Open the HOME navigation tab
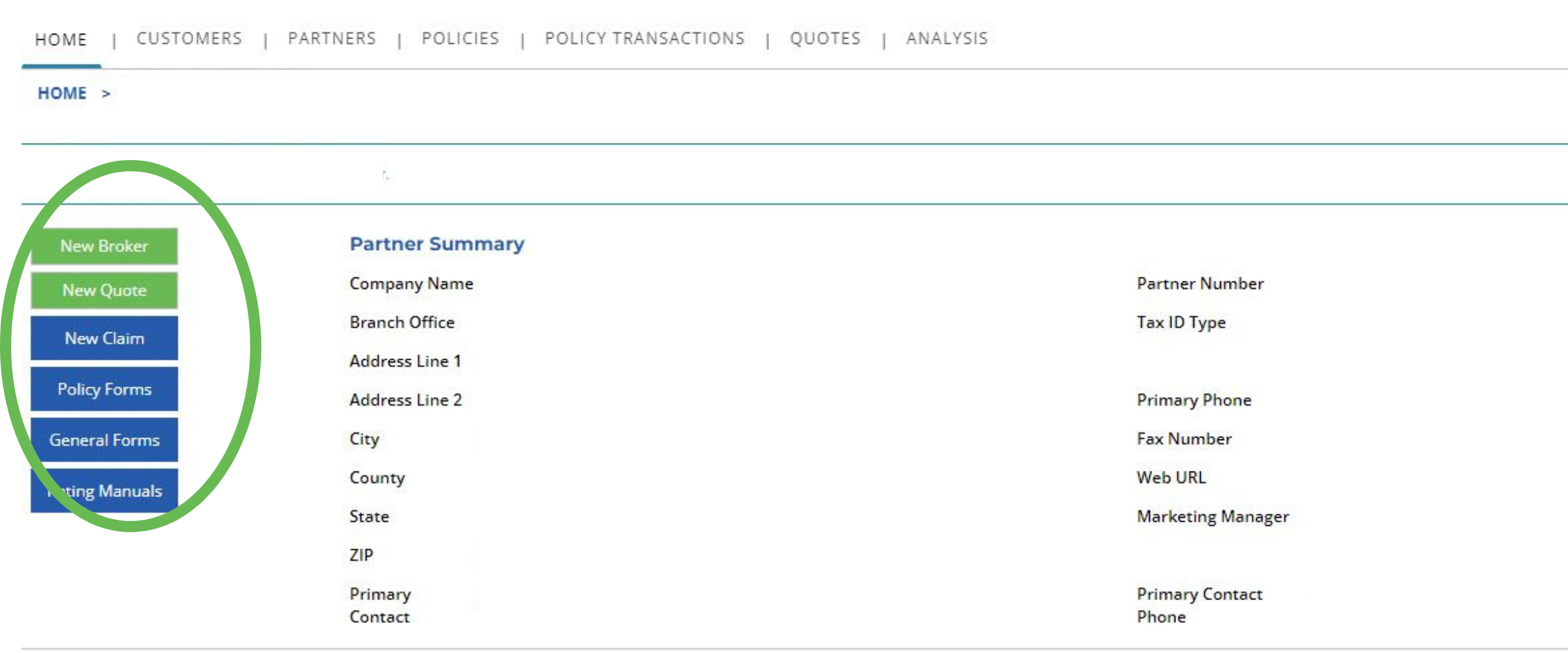 coord(61,40)
